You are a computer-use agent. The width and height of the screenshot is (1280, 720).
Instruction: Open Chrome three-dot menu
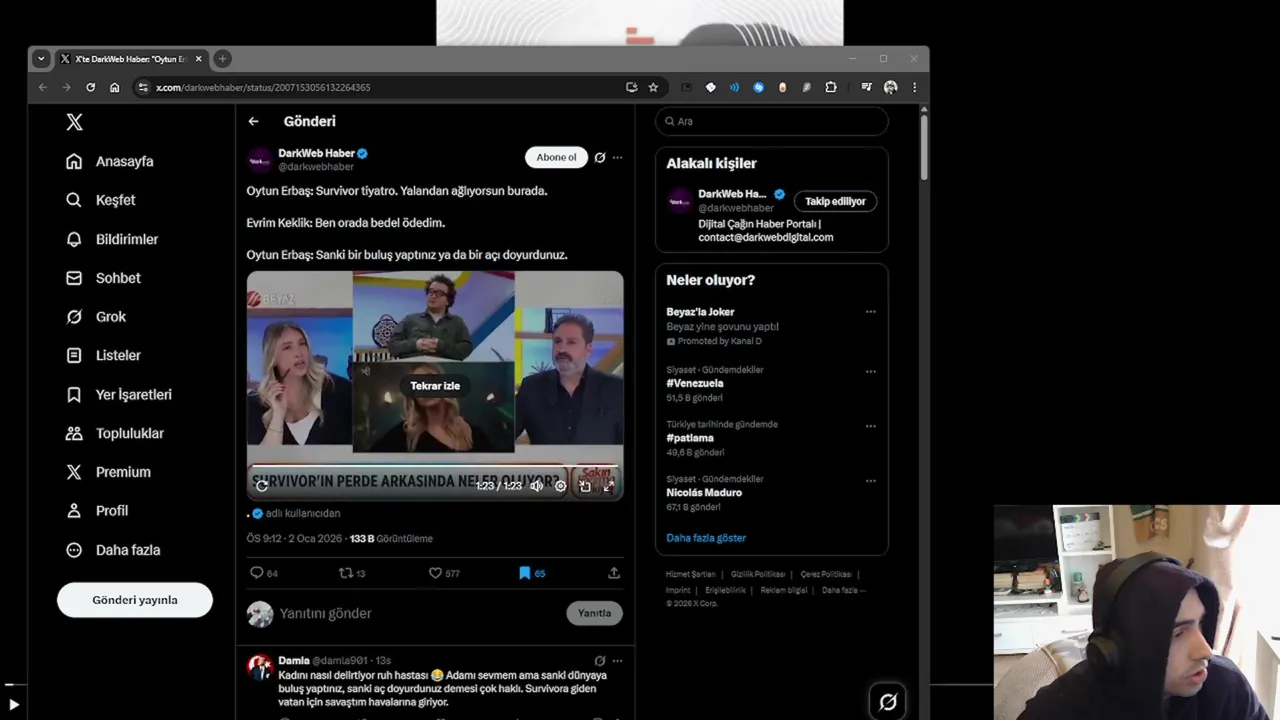914,87
